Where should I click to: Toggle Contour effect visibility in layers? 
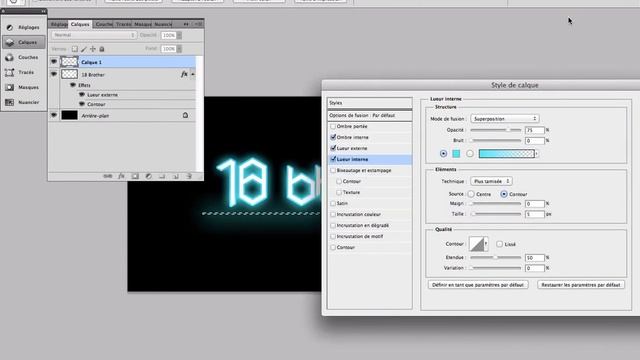coord(82,104)
